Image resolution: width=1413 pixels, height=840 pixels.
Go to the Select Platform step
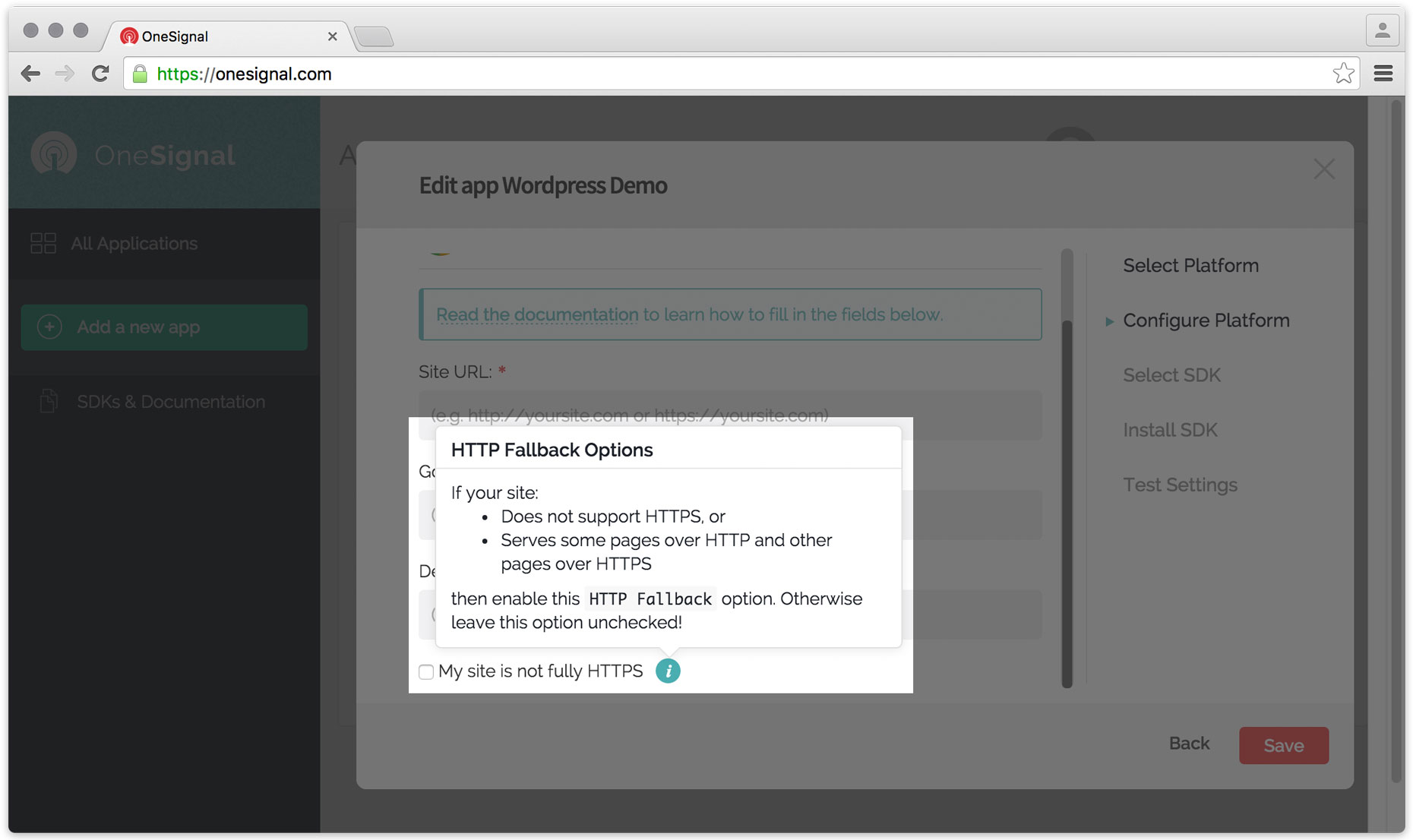1190,266
